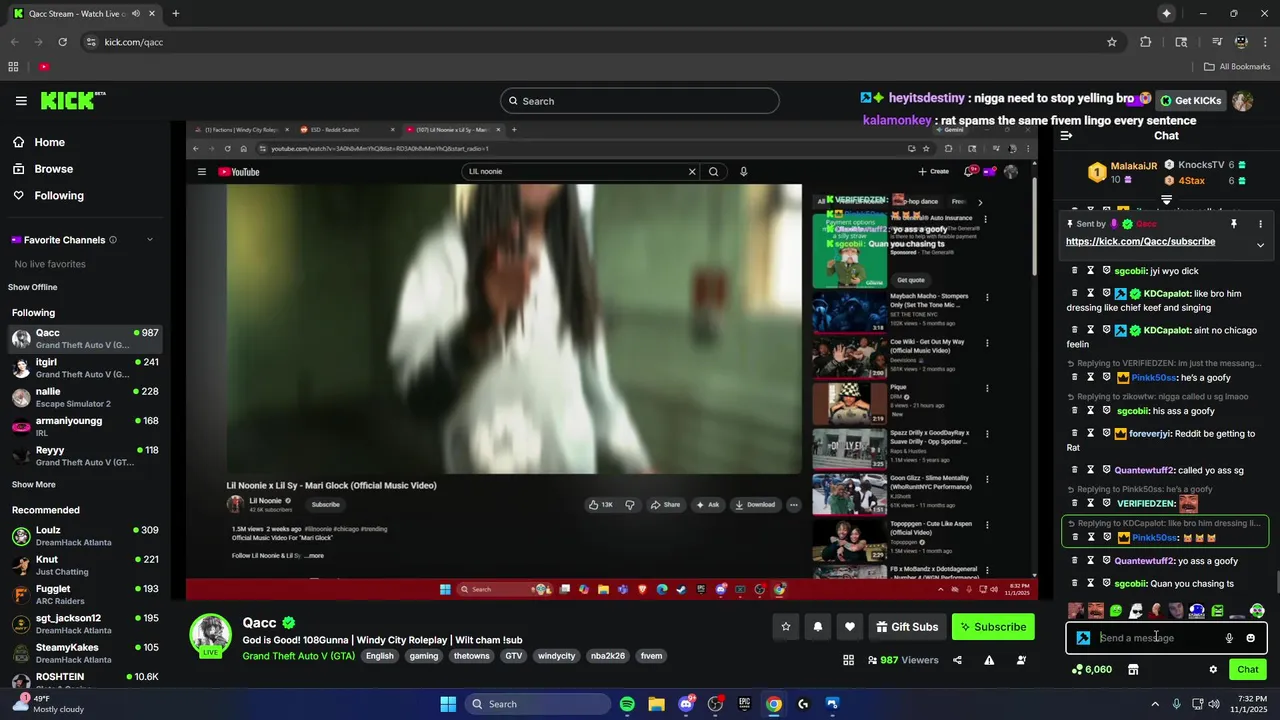Click the Qacc streamer avatar
1280x720 pixels.
tap(211, 635)
